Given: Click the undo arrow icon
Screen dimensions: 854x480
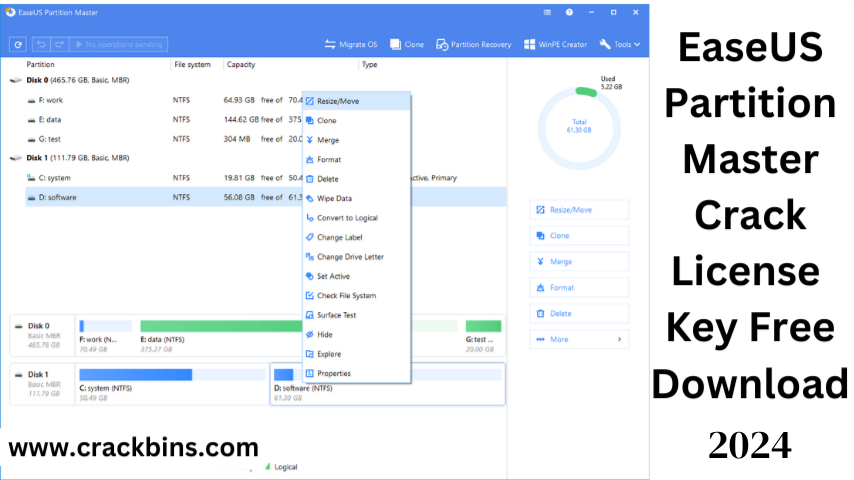Looking at the screenshot, I should pos(41,44).
